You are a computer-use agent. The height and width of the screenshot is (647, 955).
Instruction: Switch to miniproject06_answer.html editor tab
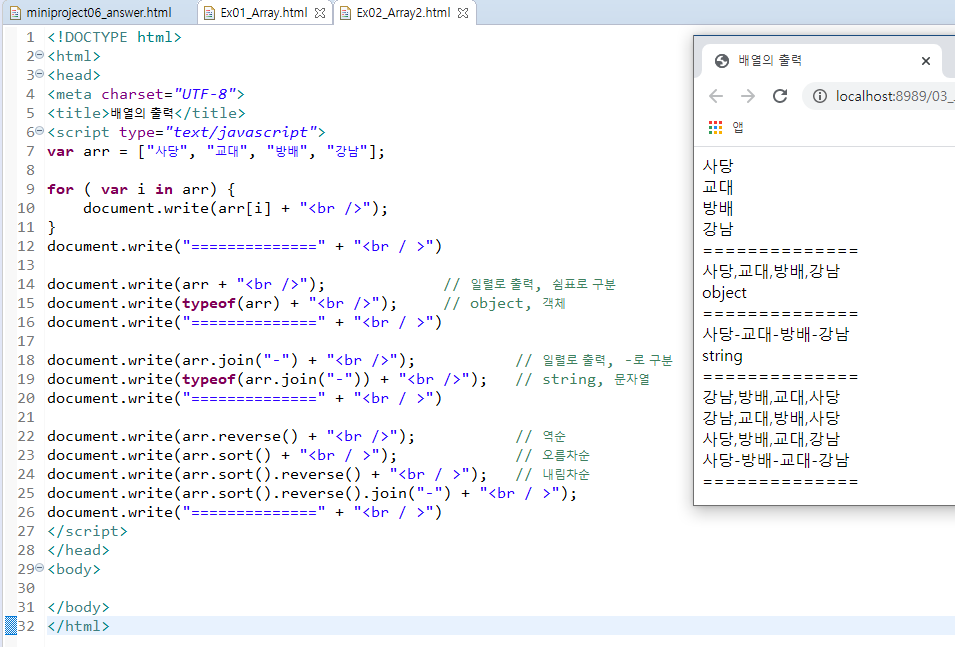[99, 13]
